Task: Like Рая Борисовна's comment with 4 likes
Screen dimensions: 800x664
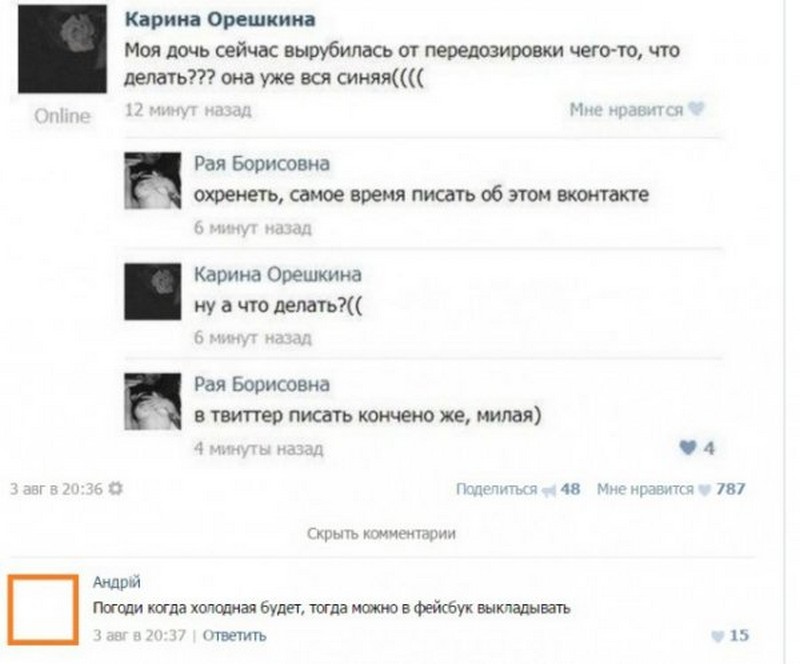Action: [x=688, y=449]
